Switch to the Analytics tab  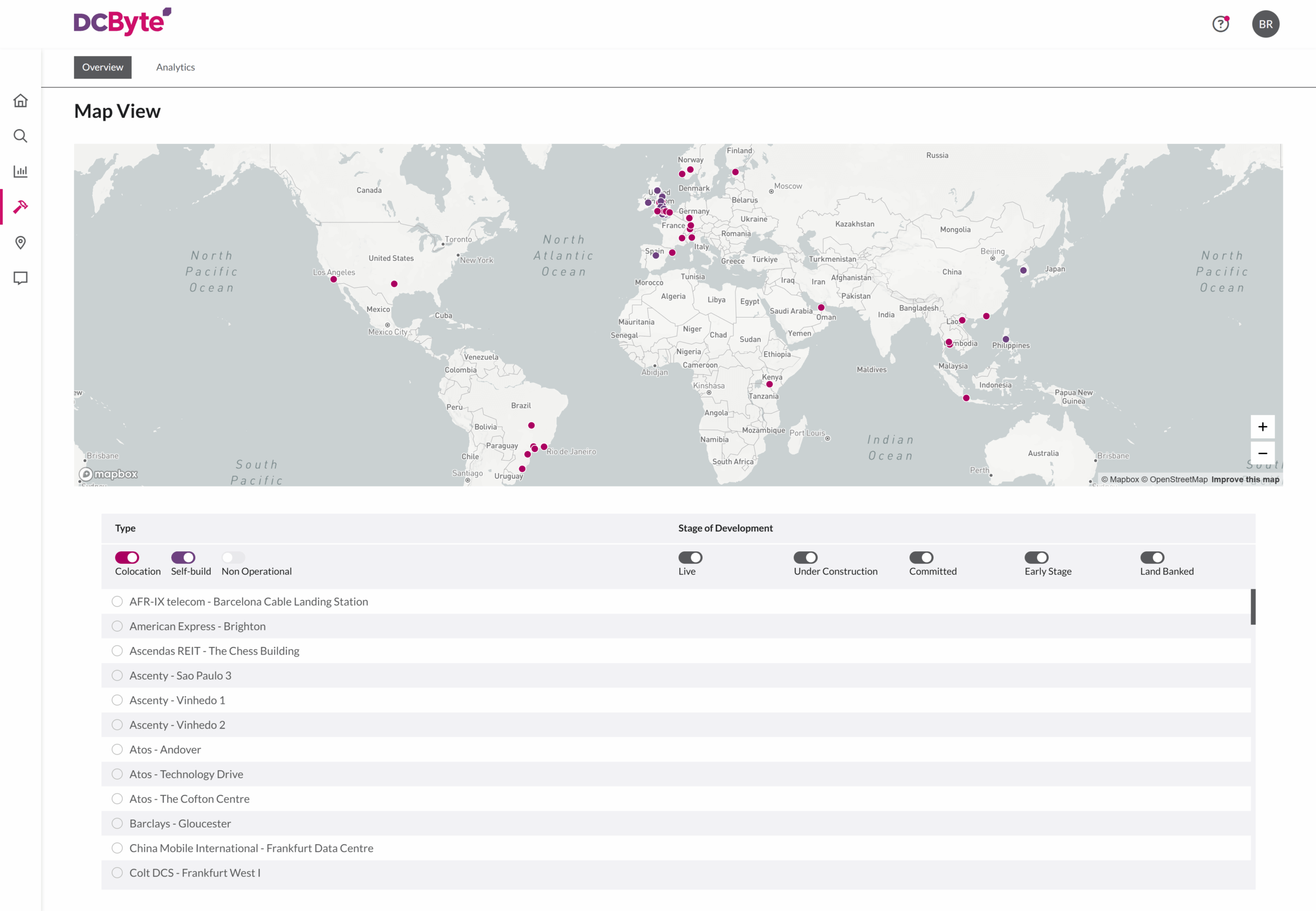click(175, 67)
